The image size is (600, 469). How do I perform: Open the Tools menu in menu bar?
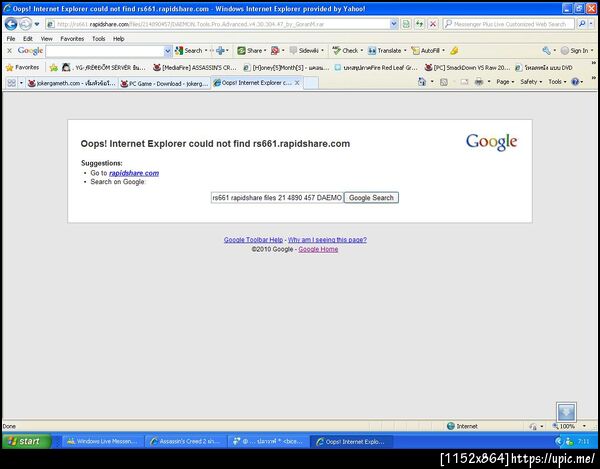(98, 39)
